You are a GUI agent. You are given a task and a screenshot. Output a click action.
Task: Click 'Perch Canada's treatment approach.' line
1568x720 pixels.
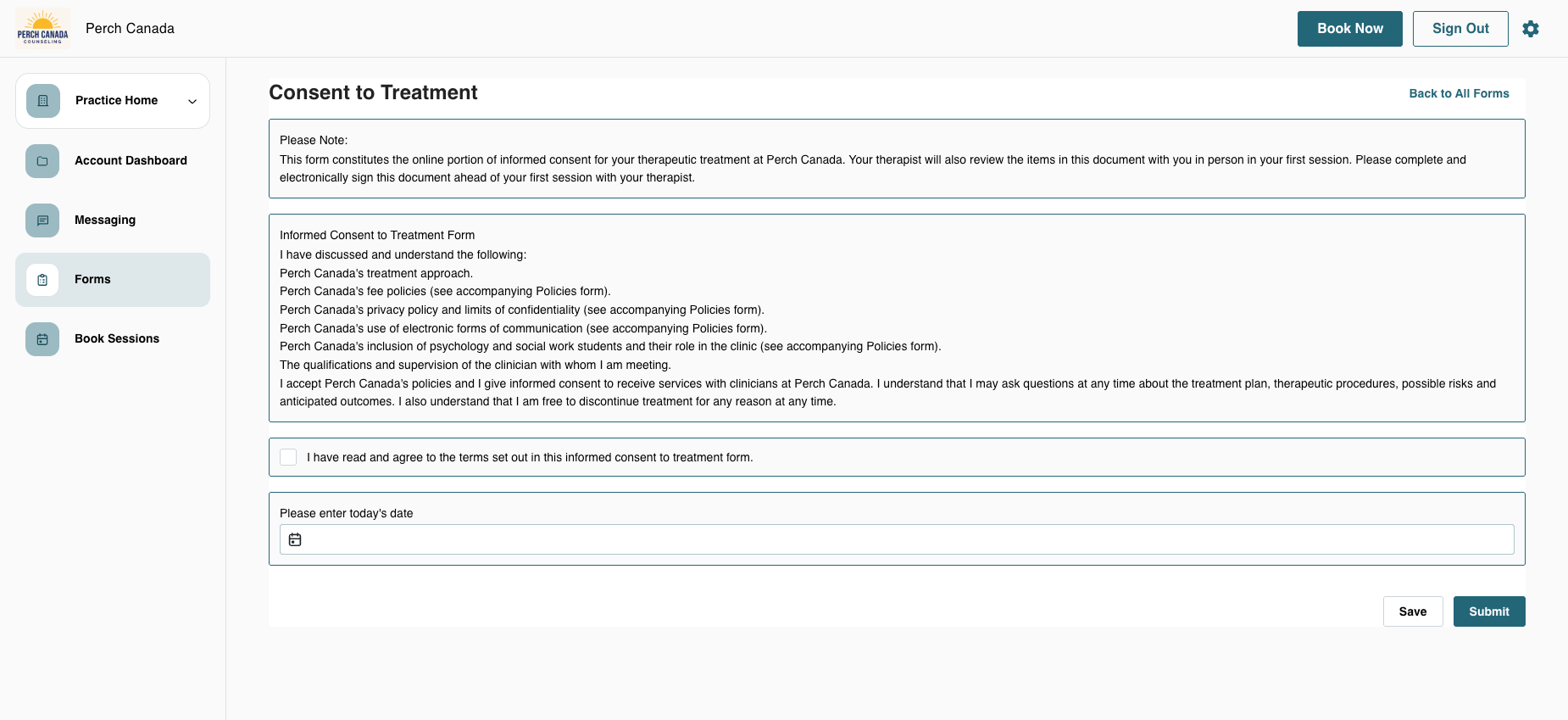tap(376, 274)
